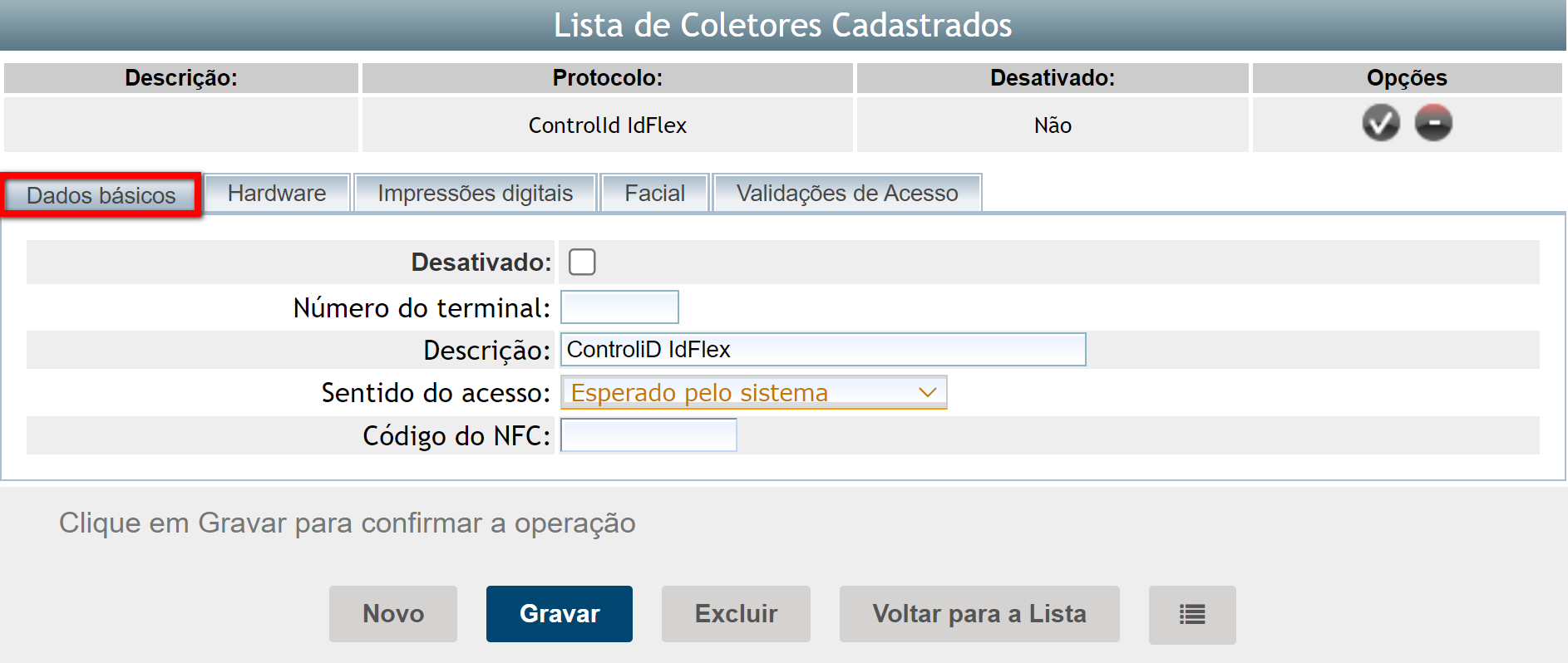Select the Dados básicos tab

(x=101, y=196)
